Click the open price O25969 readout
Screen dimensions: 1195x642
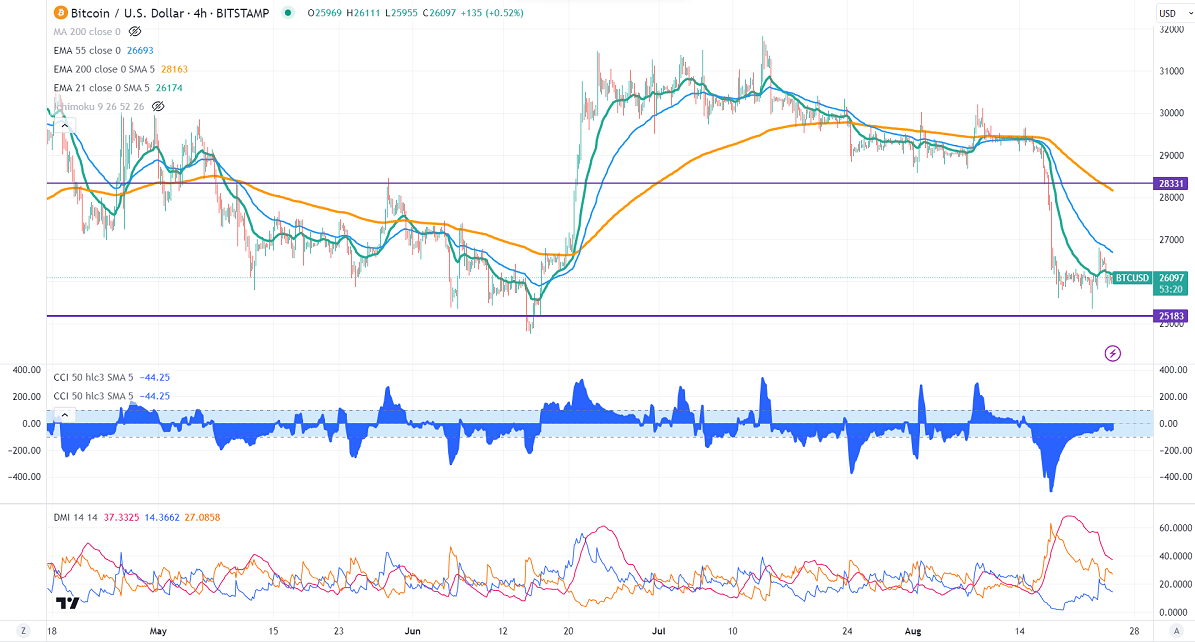click(324, 13)
